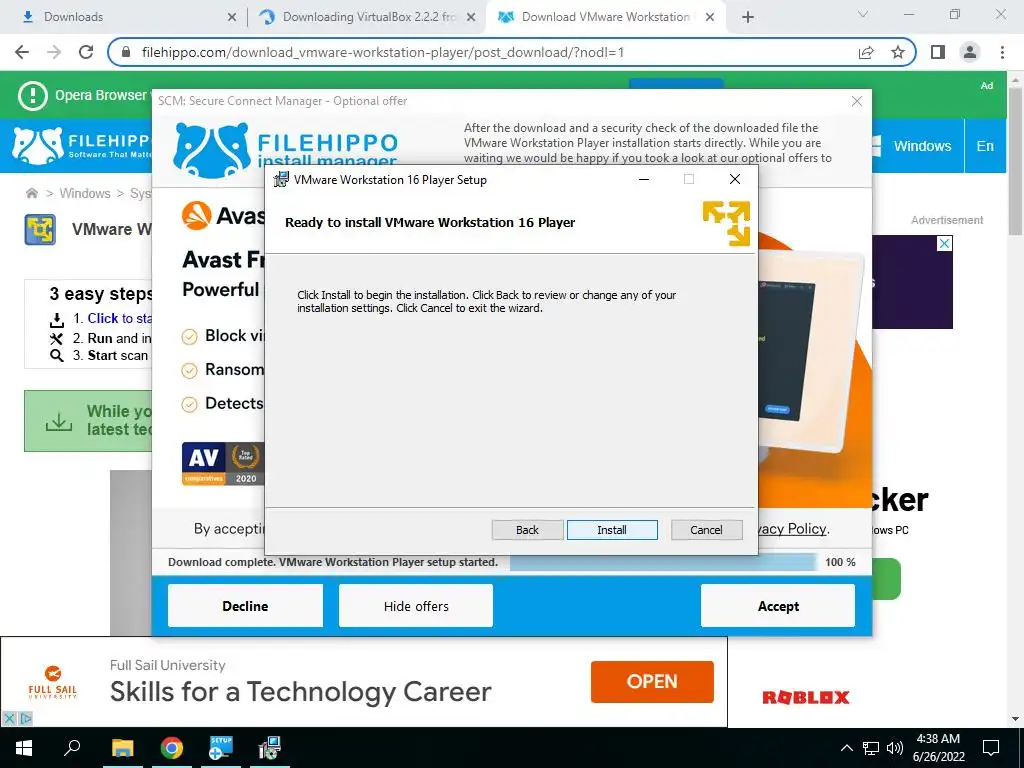Viewport: 1024px width, 768px height.
Task: Cancel the VMware Workstation Player setup
Action: [706, 530]
